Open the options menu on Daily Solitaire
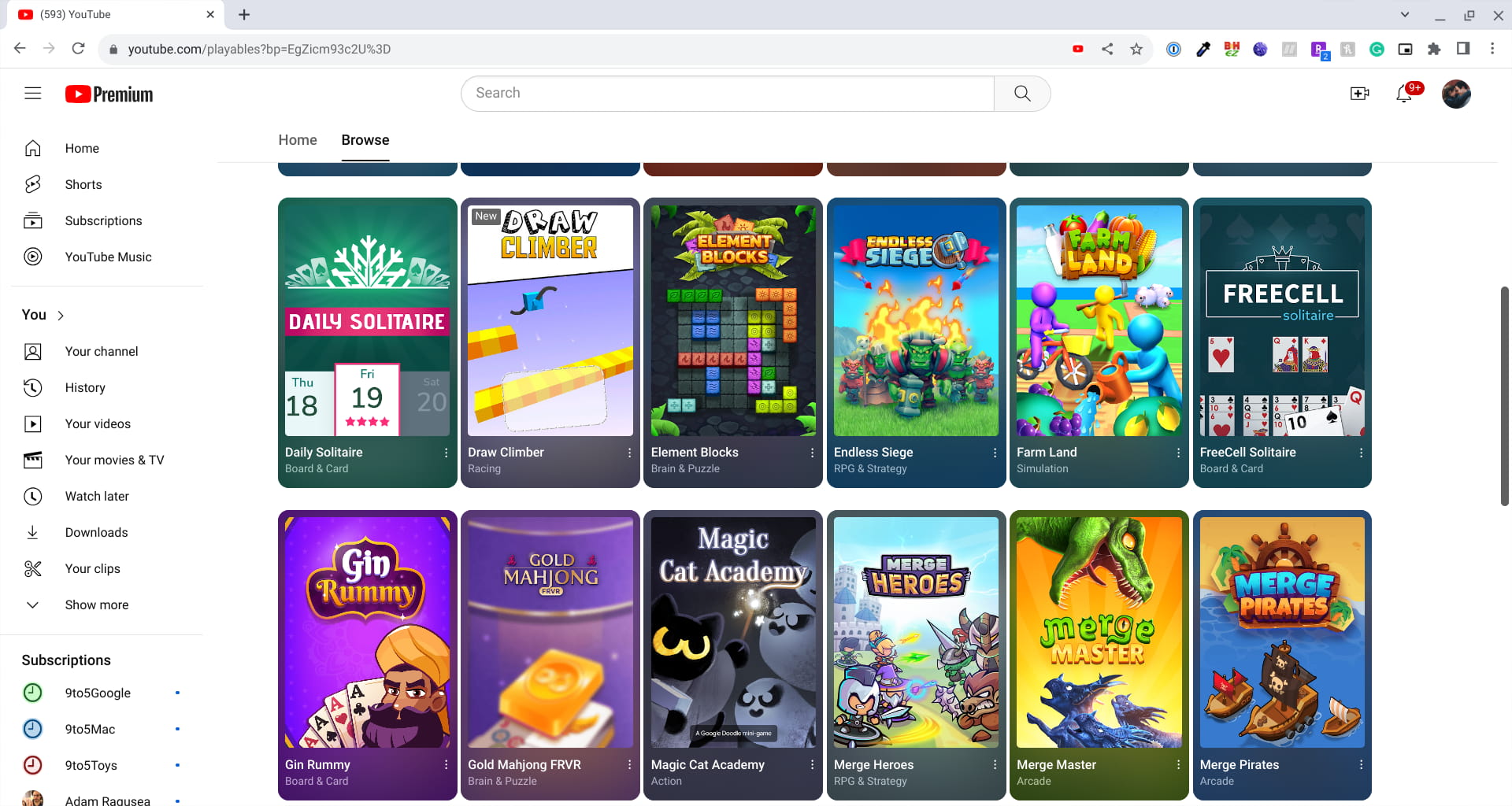Image resolution: width=1512 pixels, height=806 pixels. coord(444,453)
